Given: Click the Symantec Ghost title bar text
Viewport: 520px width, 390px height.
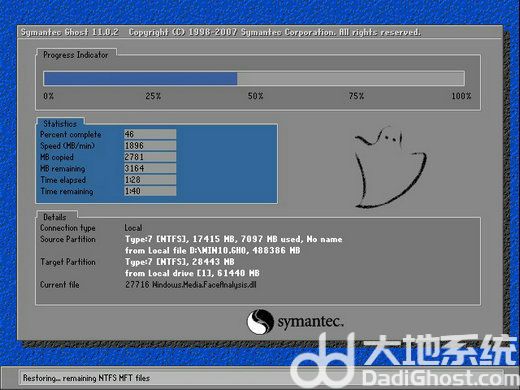Looking at the screenshot, I should (x=70, y=32).
